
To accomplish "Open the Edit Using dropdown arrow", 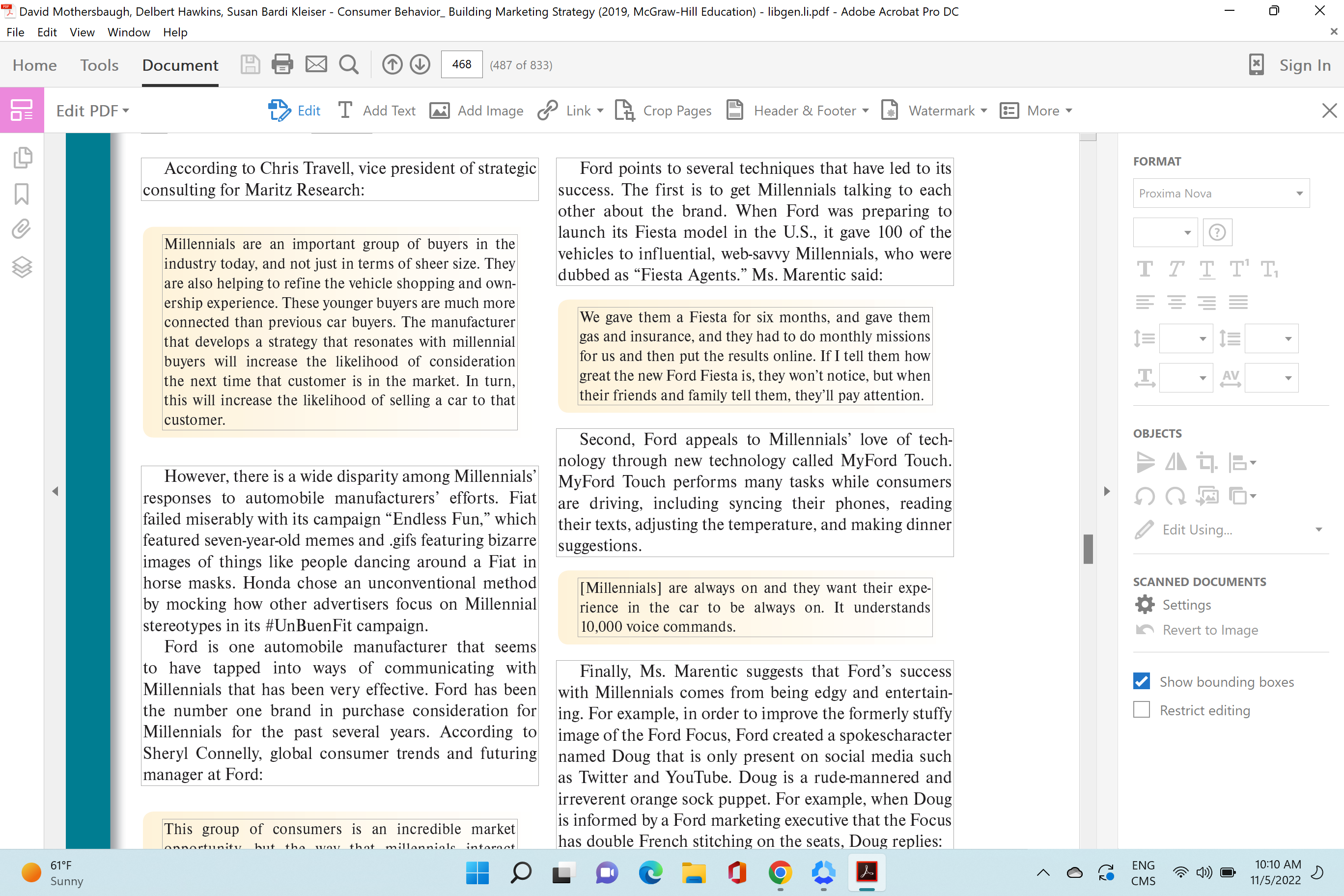I will [1318, 529].
